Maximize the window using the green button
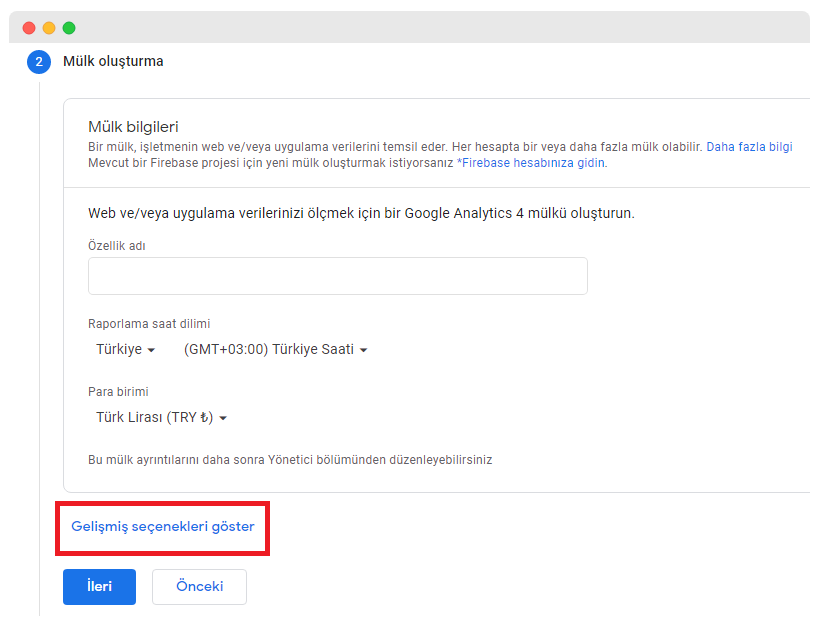Screen dimensions: 819x627 (69, 28)
